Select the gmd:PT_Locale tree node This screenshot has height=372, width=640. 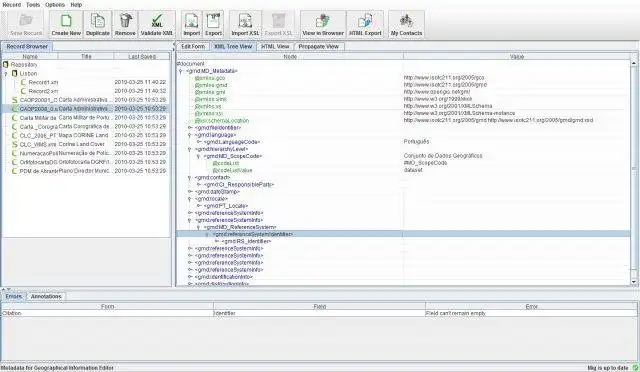tap(226, 206)
